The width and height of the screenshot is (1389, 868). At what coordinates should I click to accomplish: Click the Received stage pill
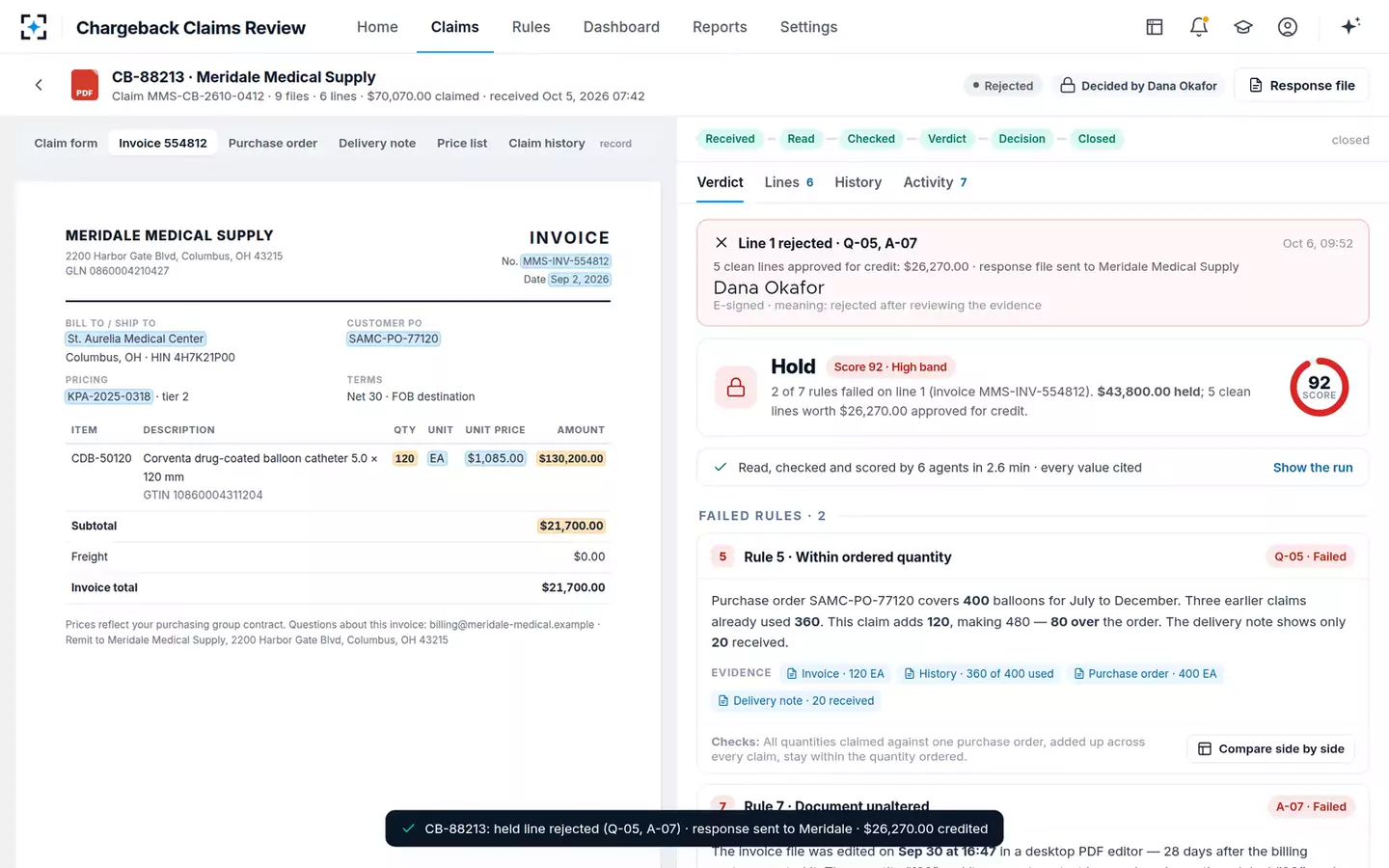pyautogui.click(x=729, y=139)
